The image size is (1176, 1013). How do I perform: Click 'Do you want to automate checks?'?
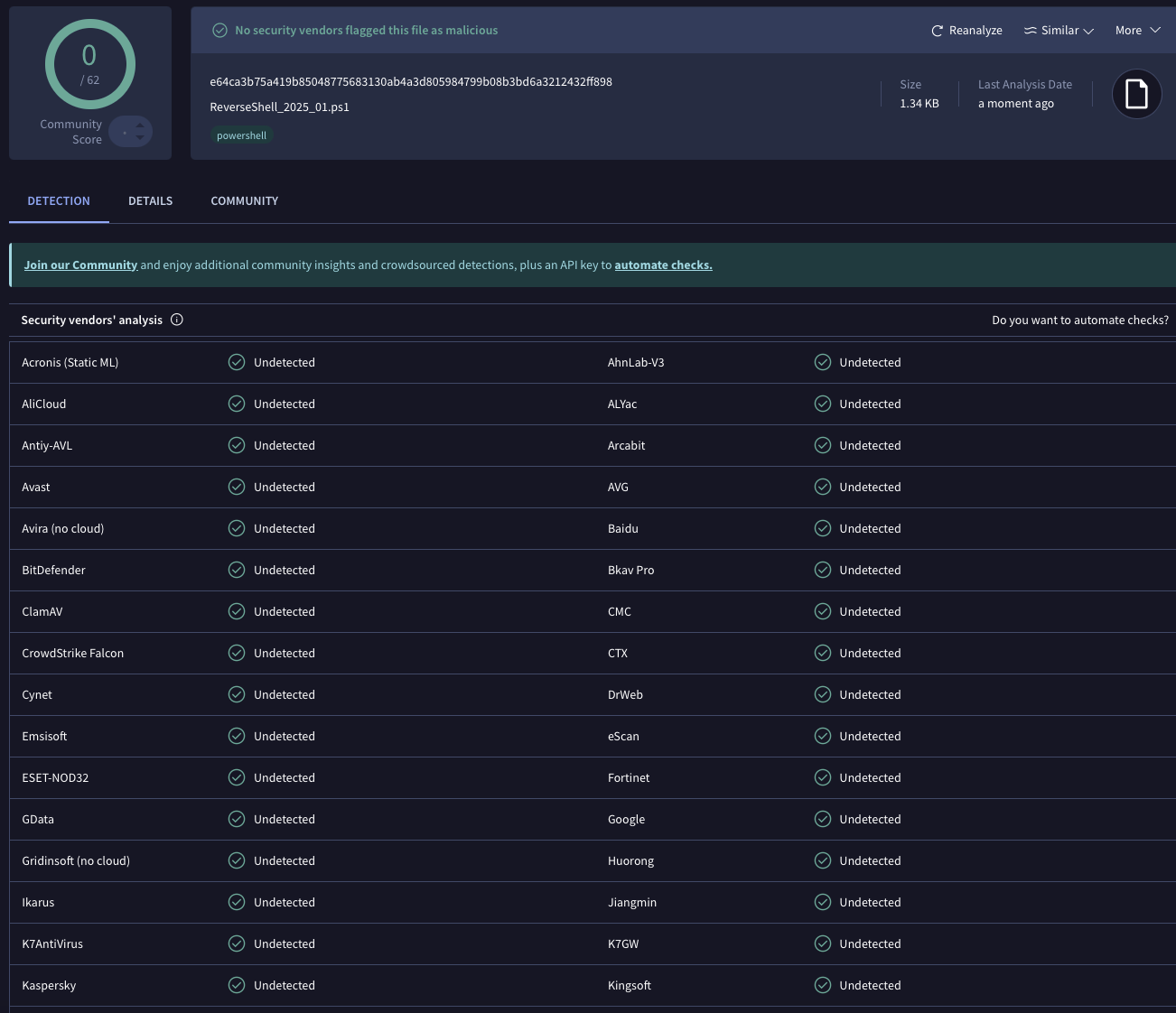pyautogui.click(x=1080, y=321)
